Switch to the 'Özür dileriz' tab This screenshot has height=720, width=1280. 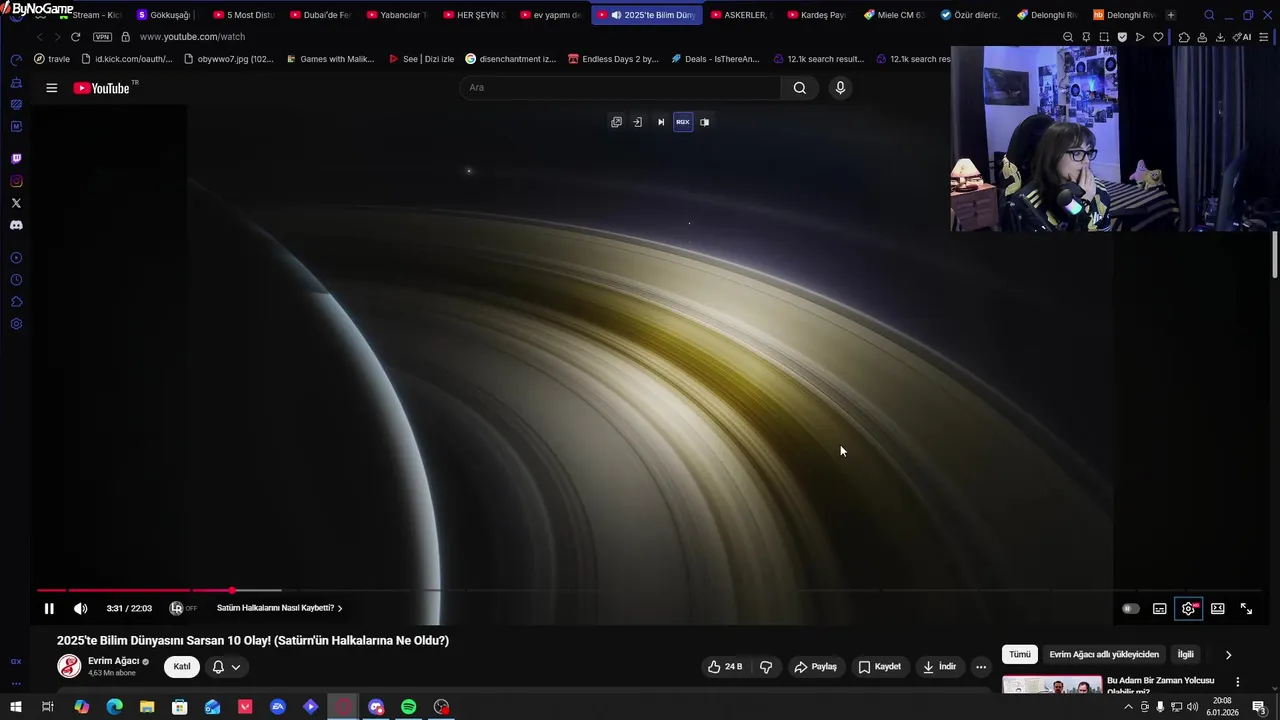[971, 15]
